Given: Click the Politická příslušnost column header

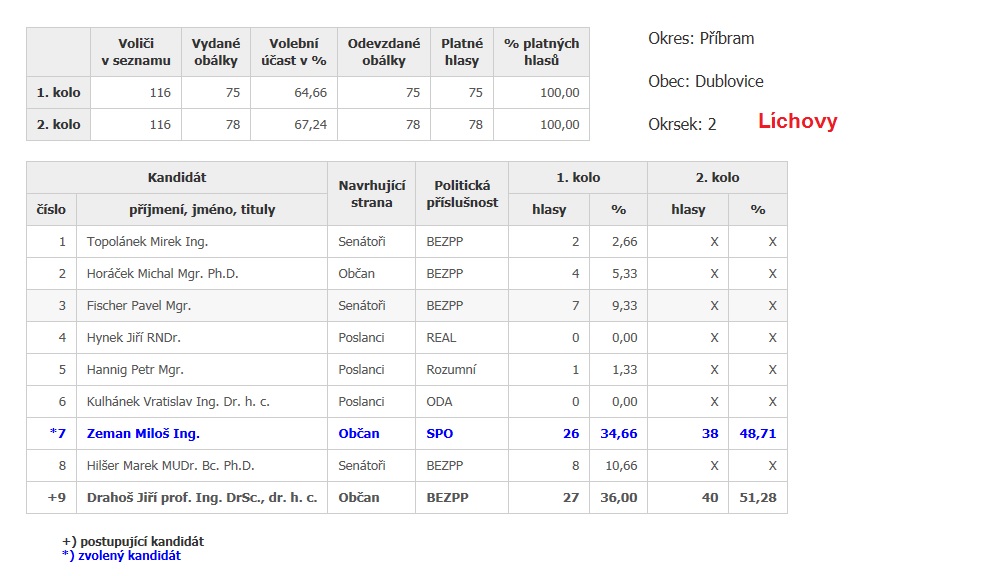Looking at the screenshot, I should (461, 193).
